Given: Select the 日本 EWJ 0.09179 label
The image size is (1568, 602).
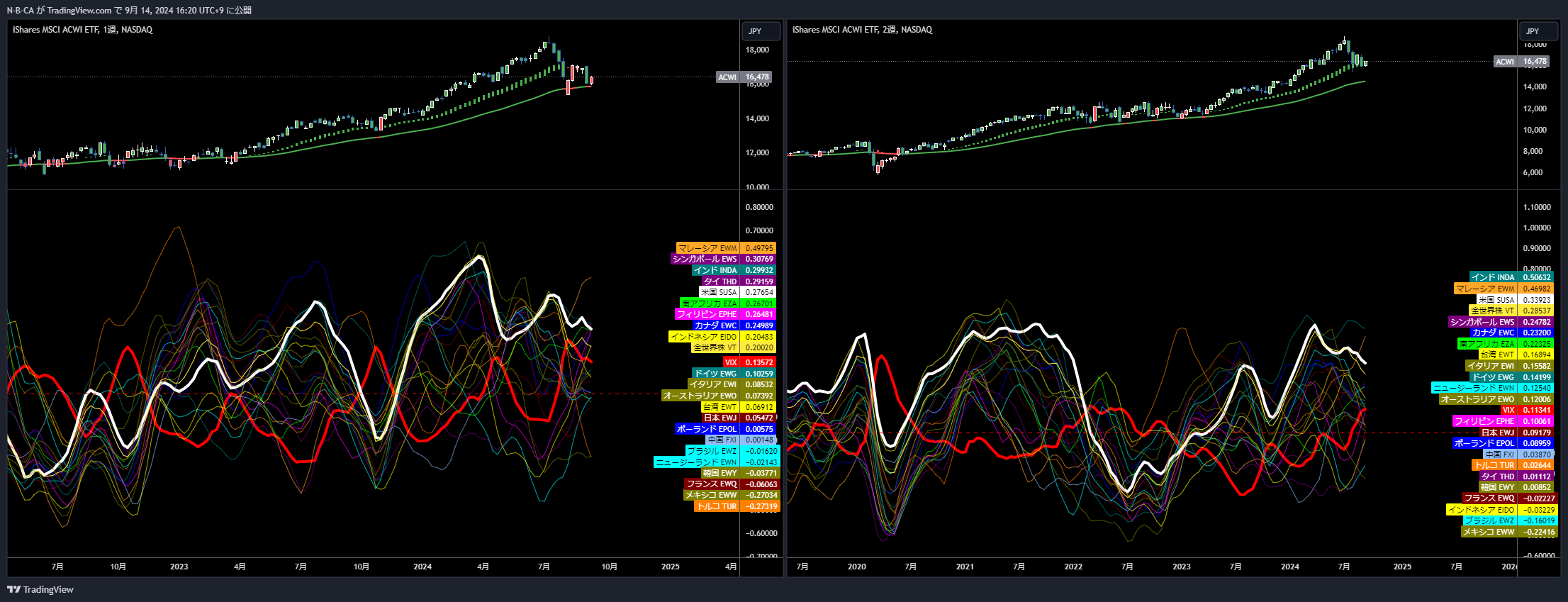Looking at the screenshot, I should (x=1516, y=433).
